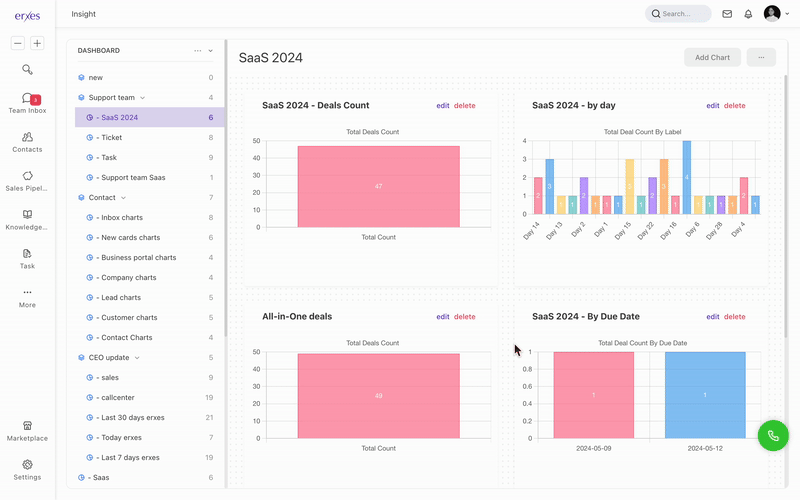Click the main content vertical scrollbar
800x500 pixels.
pyautogui.click(x=785, y=207)
